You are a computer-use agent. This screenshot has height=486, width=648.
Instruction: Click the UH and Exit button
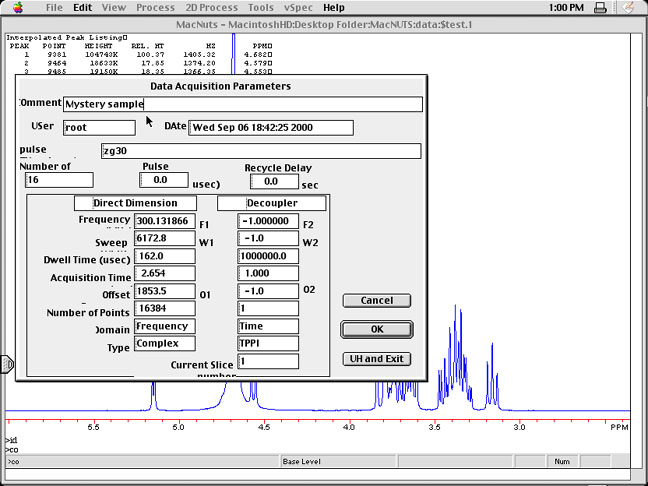point(376,359)
